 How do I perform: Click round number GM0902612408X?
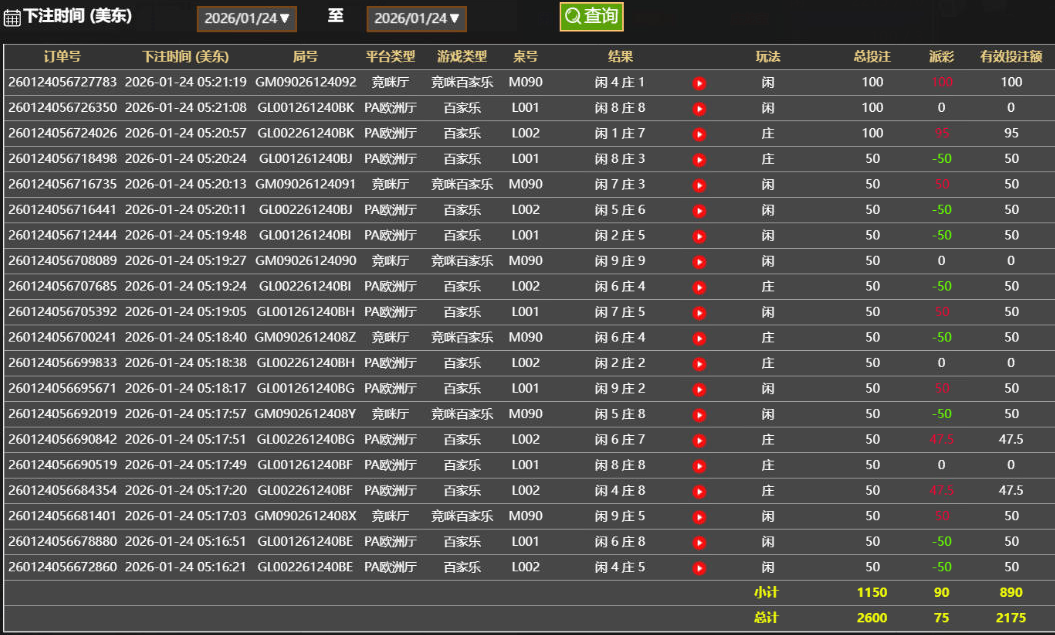(305, 516)
